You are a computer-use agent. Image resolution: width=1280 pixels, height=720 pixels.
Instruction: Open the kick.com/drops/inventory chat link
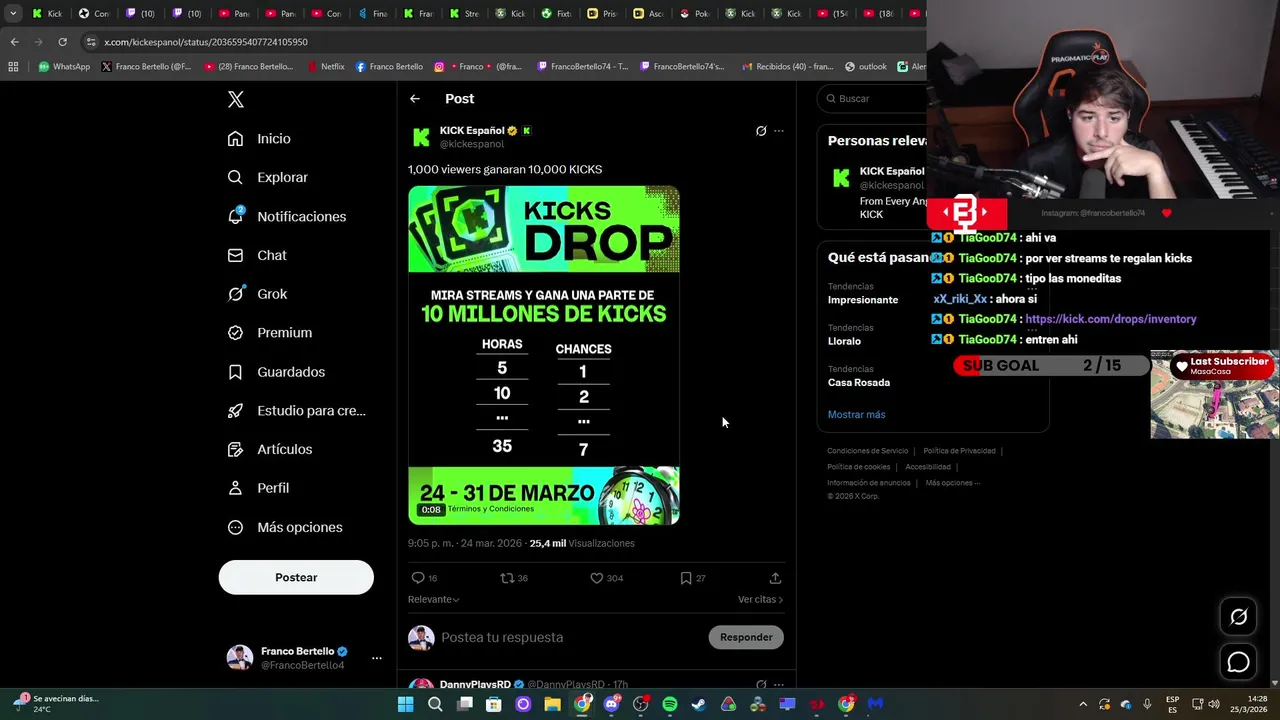click(1110, 319)
